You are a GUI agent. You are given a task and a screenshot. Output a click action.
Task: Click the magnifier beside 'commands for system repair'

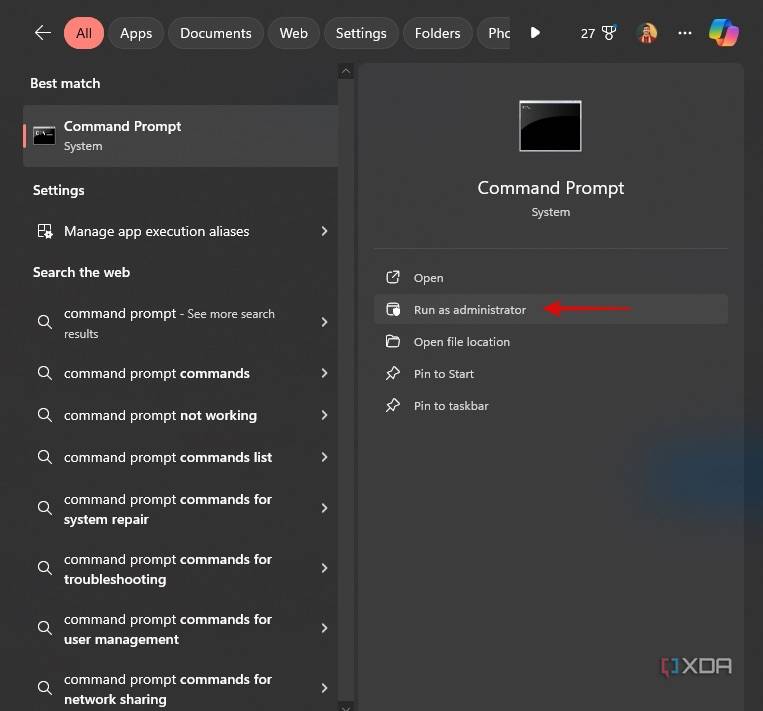[45, 508]
